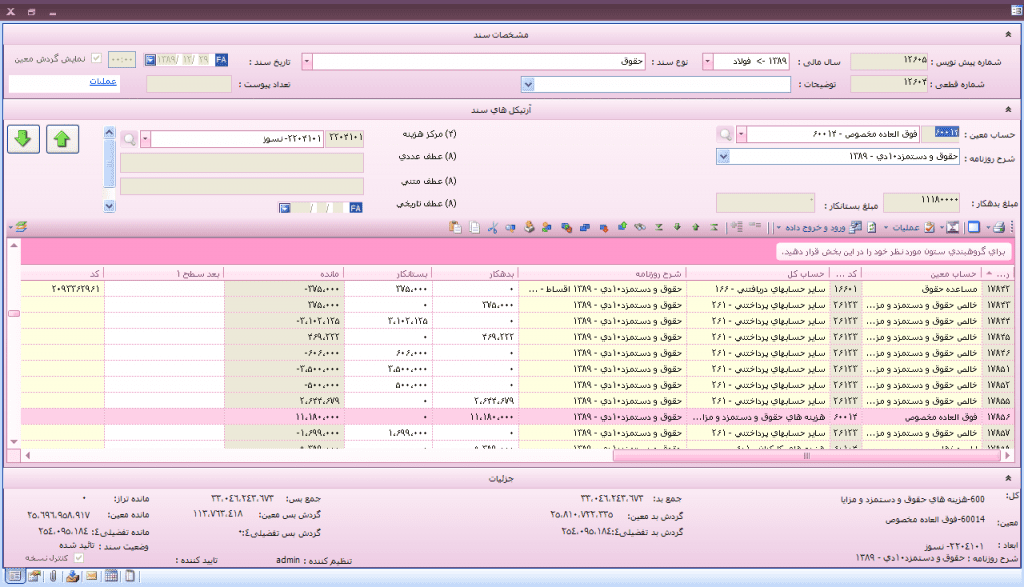Click the paste clipboard icon in toolbar
Screen dimensions: 1024x587
(455, 228)
